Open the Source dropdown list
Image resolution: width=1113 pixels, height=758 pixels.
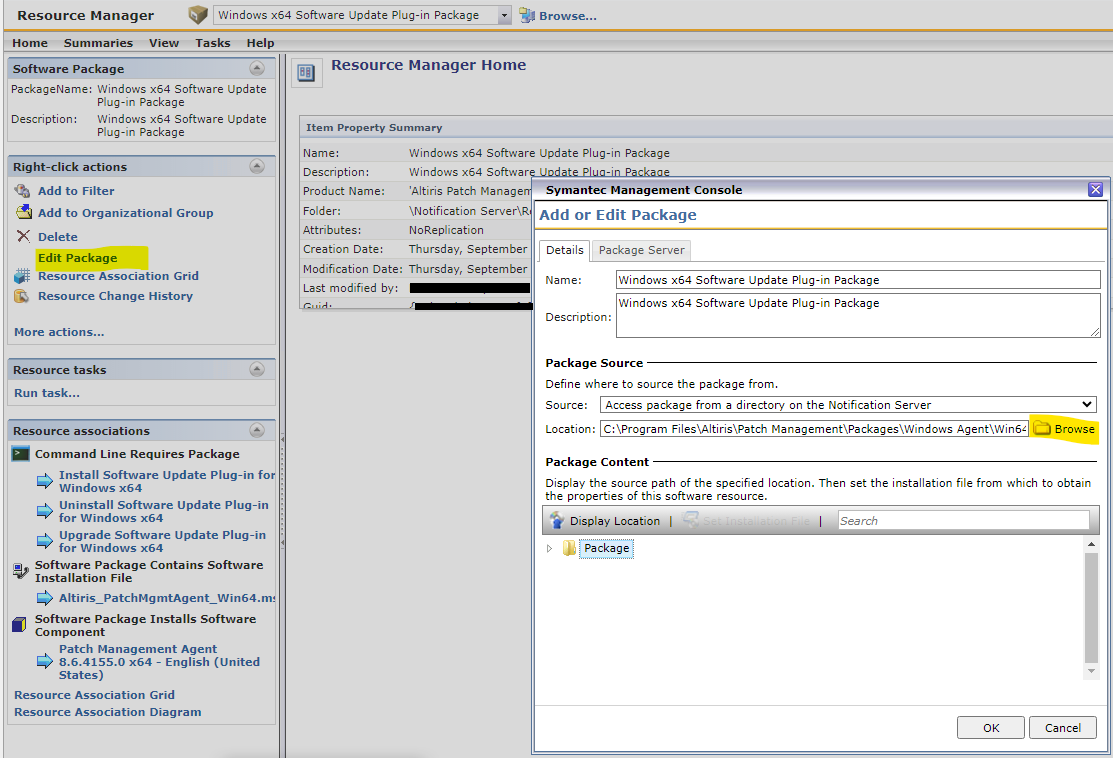[x=1088, y=405]
